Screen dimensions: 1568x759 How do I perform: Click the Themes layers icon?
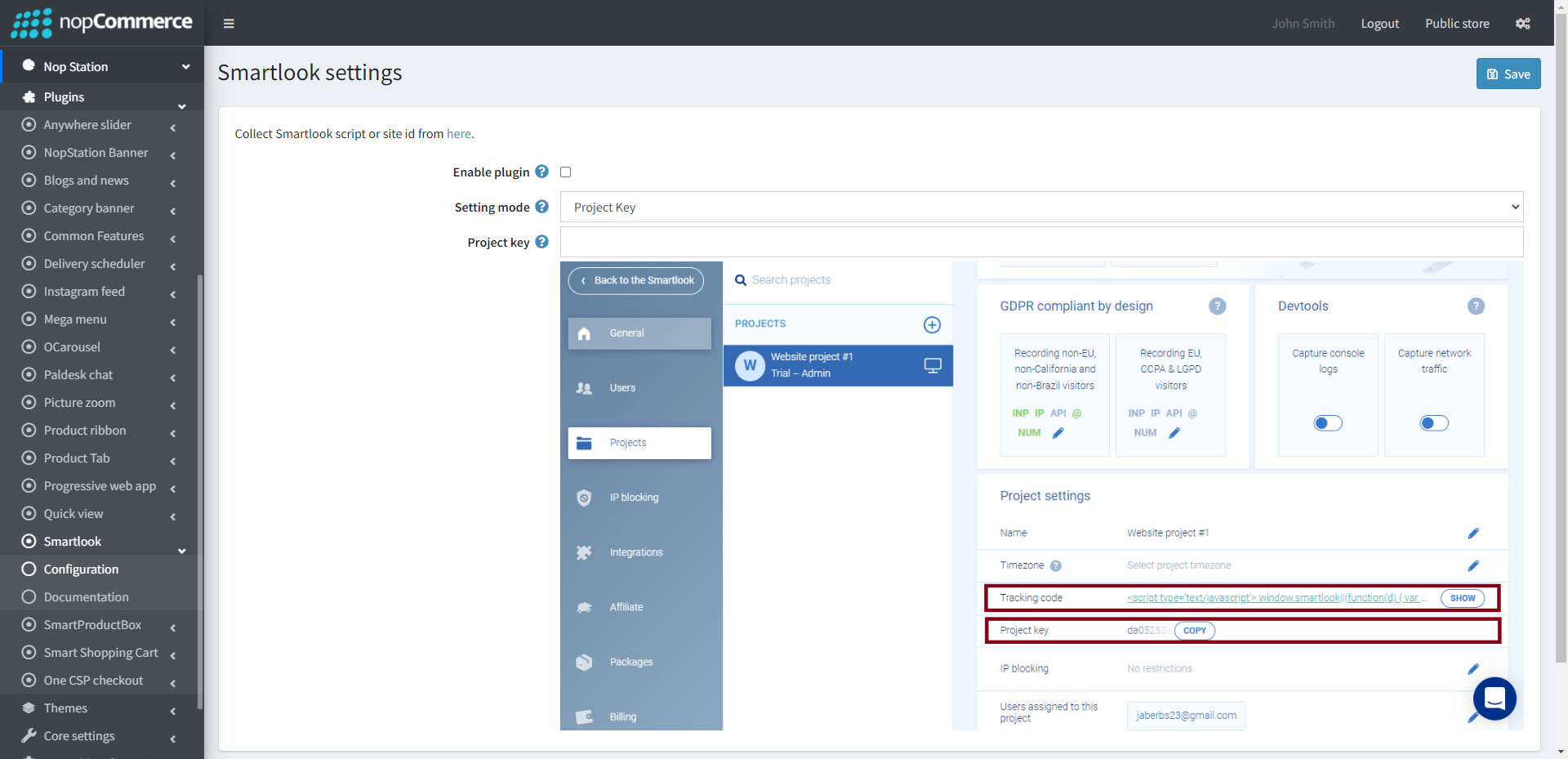29,708
